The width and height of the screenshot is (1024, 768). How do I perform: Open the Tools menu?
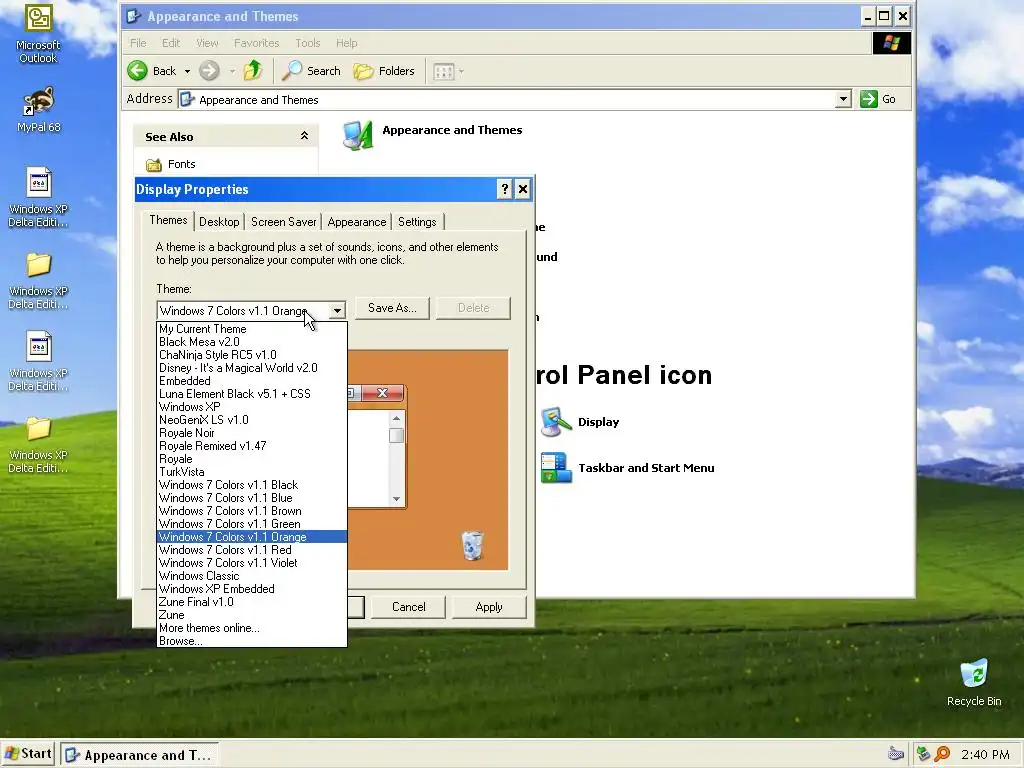click(308, 43)
